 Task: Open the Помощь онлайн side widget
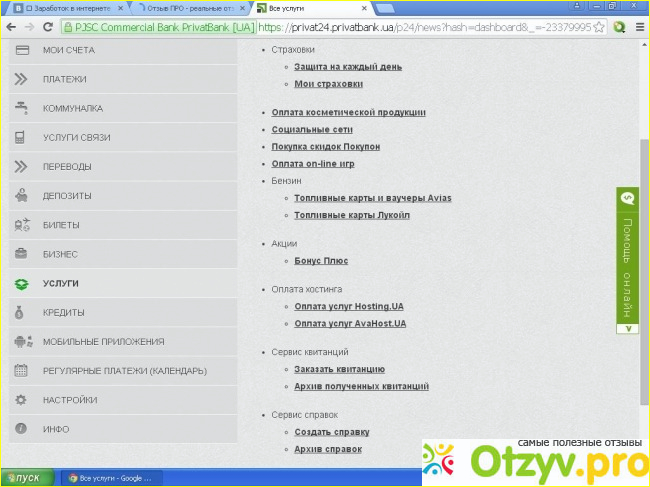627,262
